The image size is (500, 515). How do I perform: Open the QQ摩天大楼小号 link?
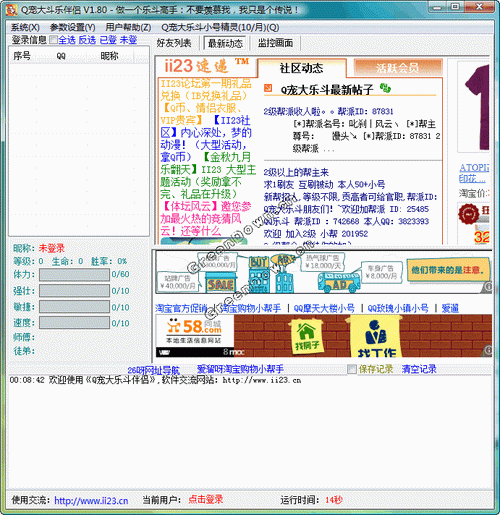(324, 308)
